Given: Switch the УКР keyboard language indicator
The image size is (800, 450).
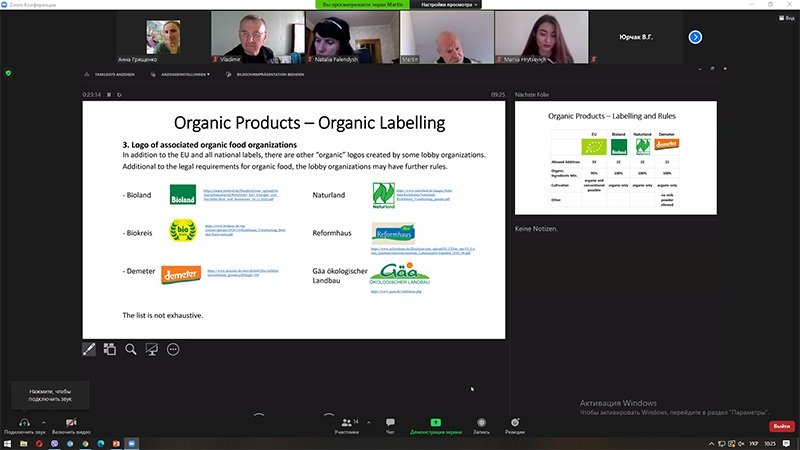Looking at the screenshot, I should point(754,444).
